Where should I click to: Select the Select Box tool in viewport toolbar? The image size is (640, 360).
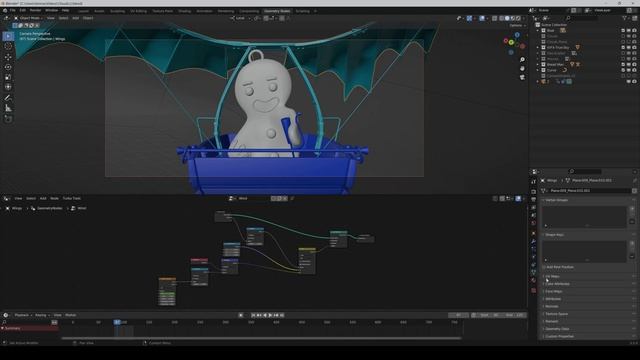click(8, 36)
